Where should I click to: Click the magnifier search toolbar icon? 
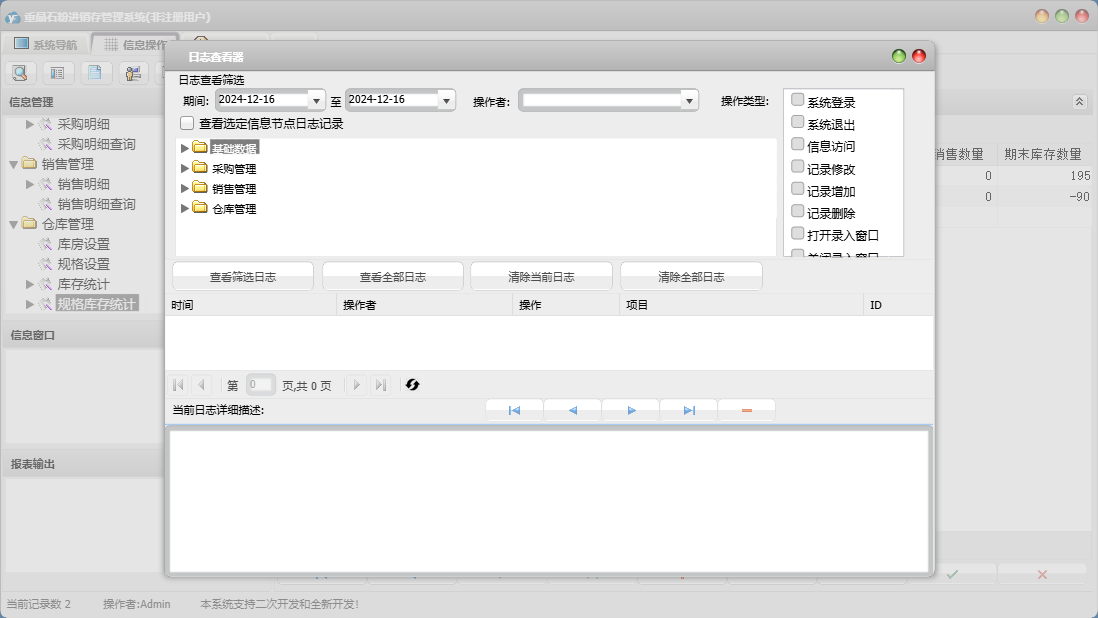[x=20, y=72]
